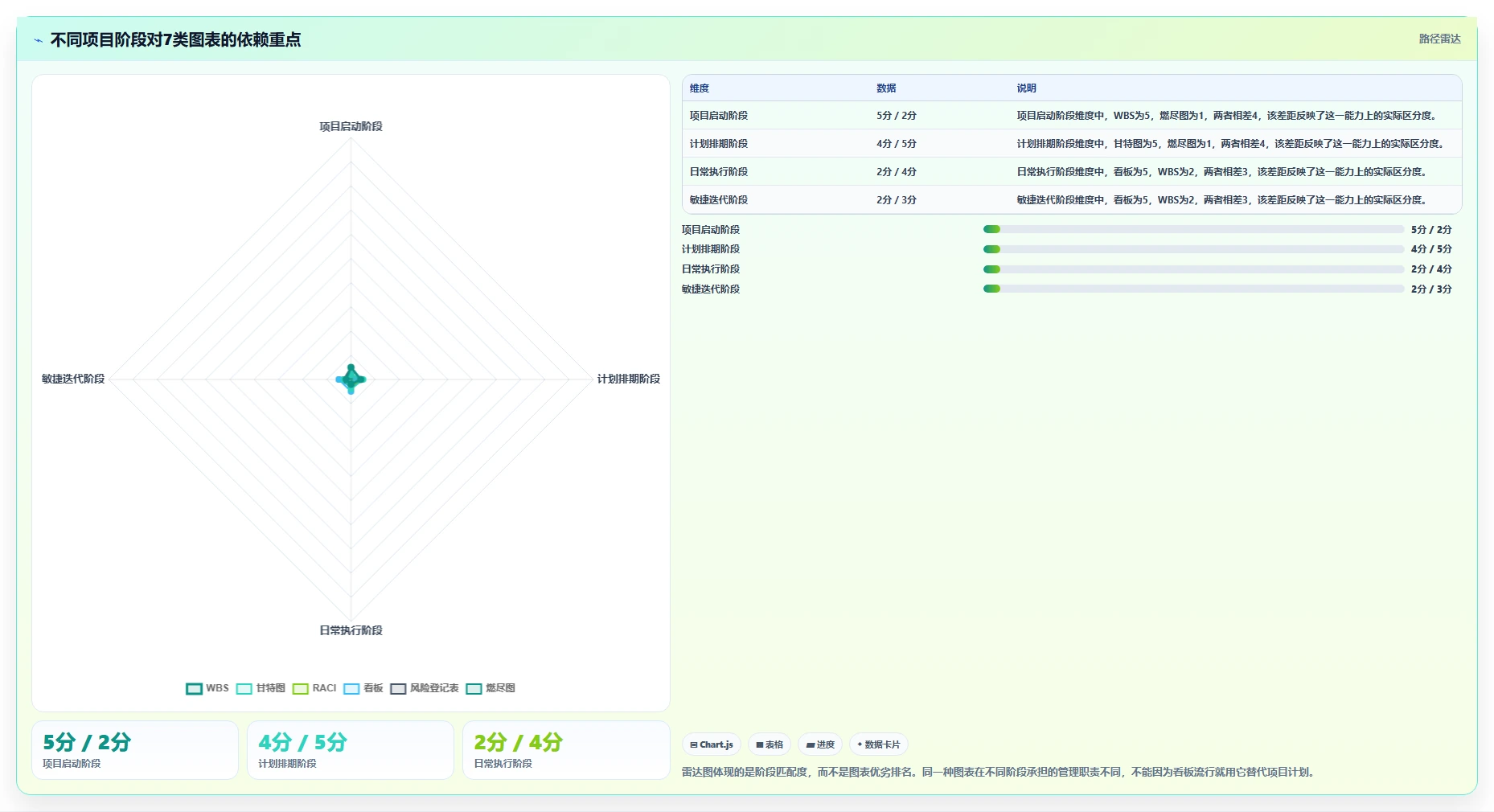Click the 项目启动阶段 progress bar
The width and height of the screenshot is (1494, 812).
1193,229
